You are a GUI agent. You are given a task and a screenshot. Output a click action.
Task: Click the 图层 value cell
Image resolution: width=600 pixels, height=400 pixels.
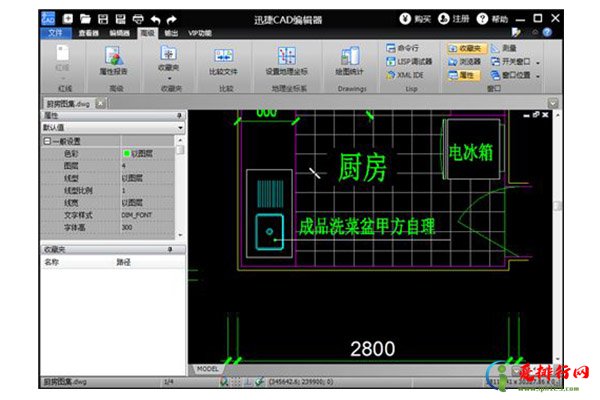147,166
